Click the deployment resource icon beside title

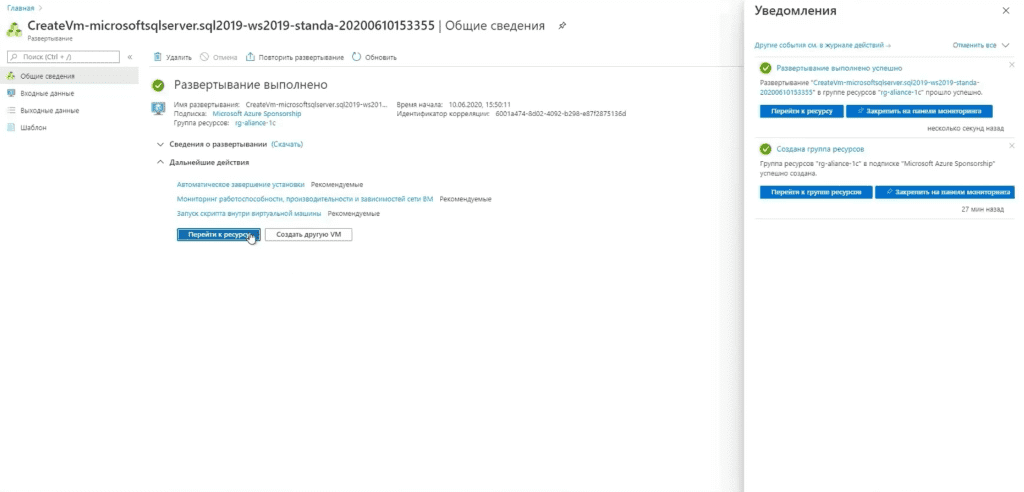point(14,30)
